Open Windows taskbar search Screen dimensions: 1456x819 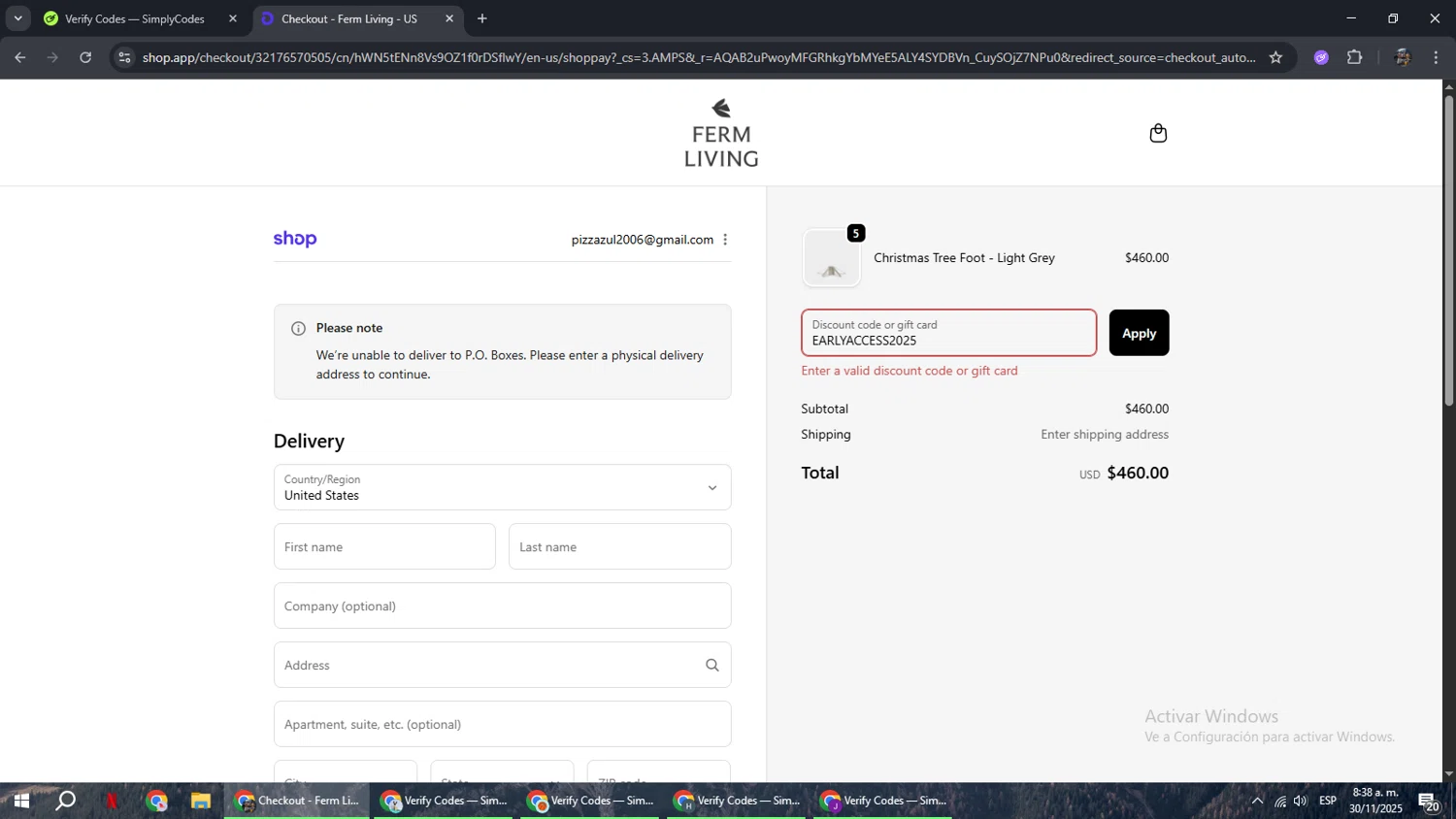coord(65,801)
